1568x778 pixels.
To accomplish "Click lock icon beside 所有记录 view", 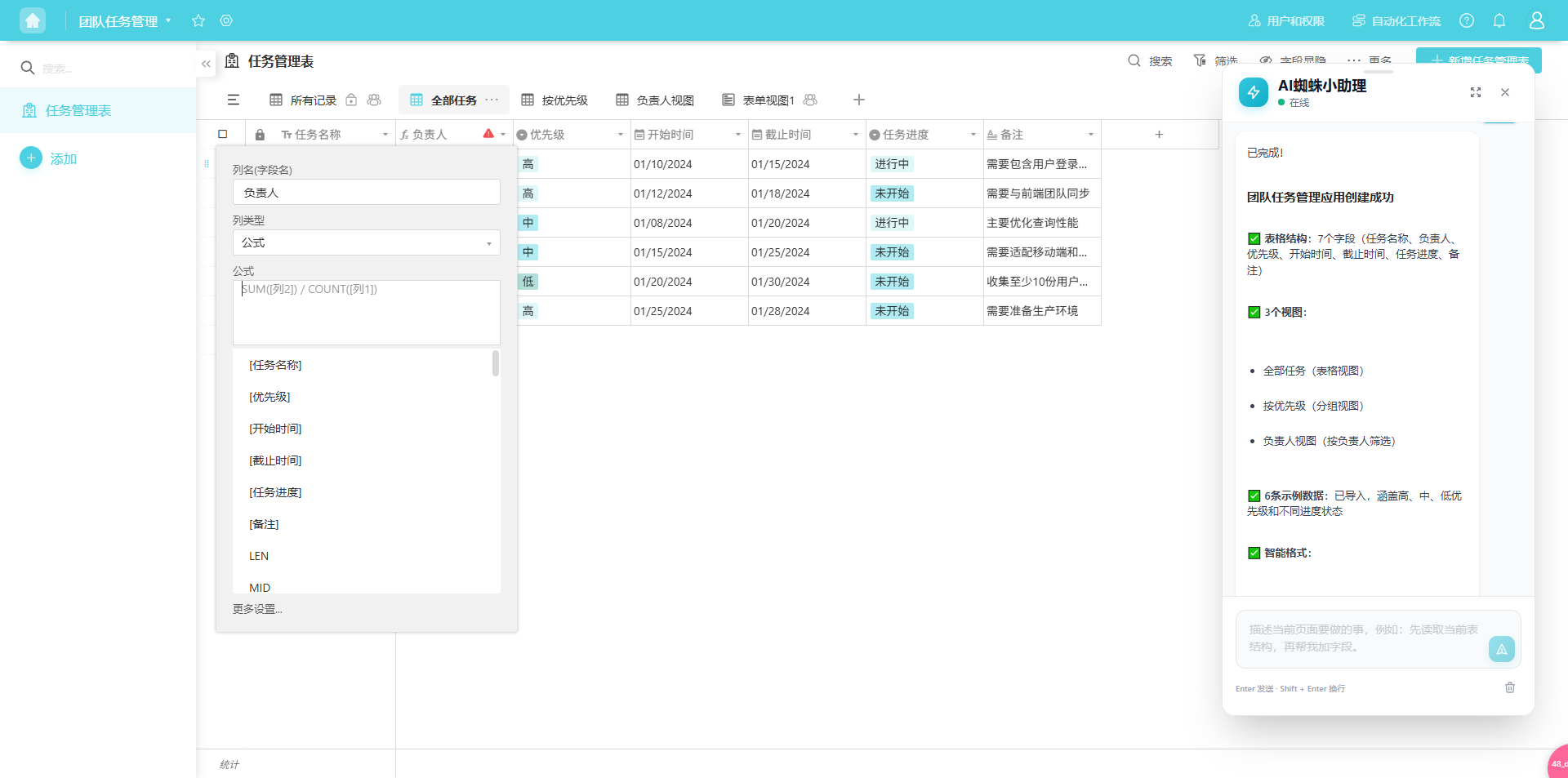I will point(351,100).
